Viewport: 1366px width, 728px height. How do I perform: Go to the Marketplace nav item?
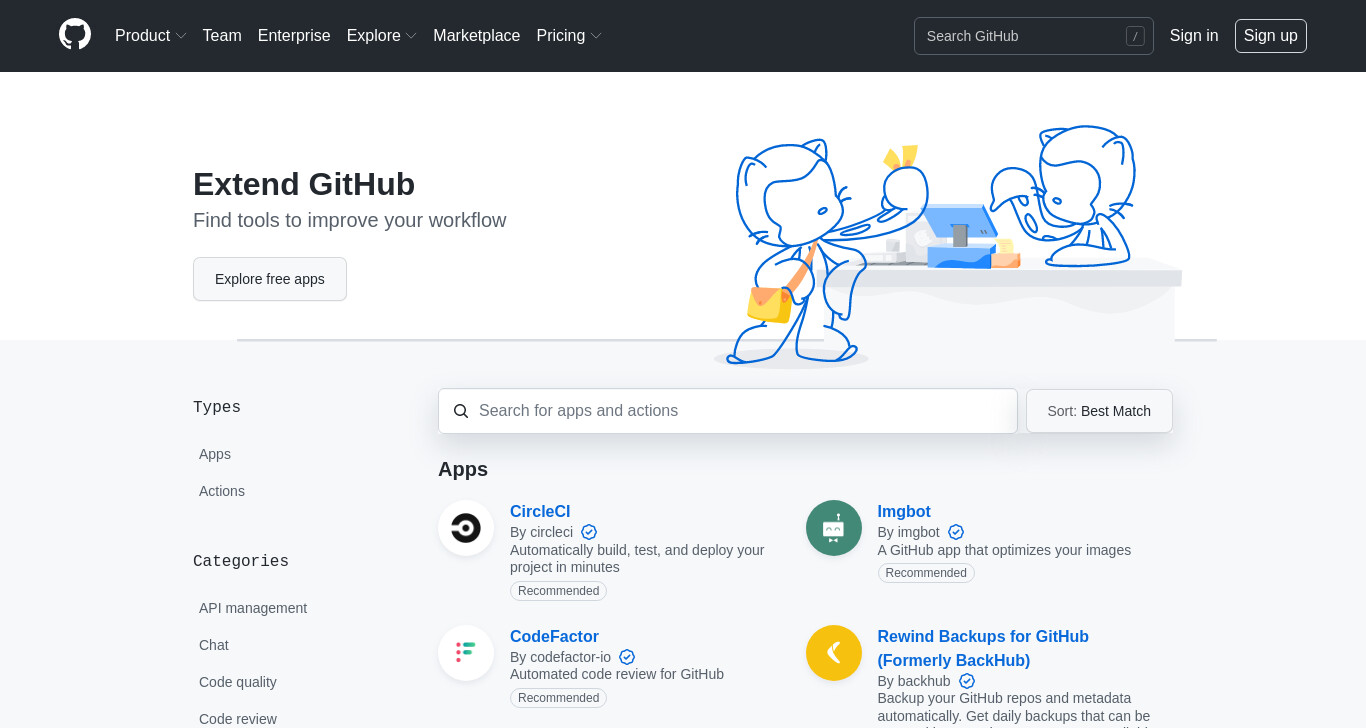click(x=476, y=36)
